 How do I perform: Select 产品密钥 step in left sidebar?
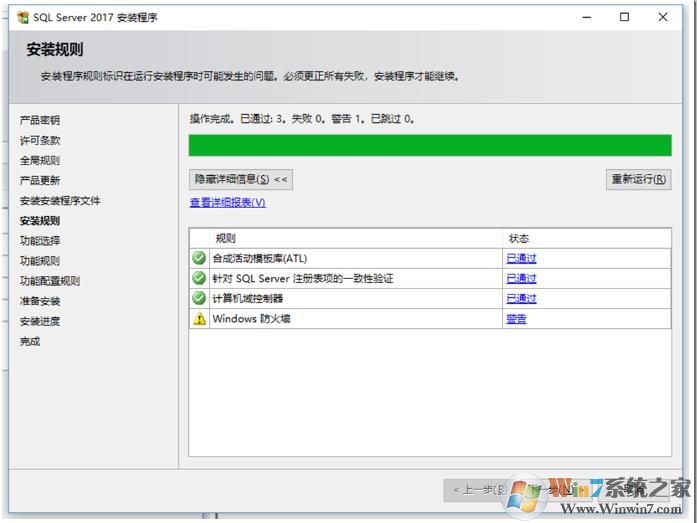[40, 120]
